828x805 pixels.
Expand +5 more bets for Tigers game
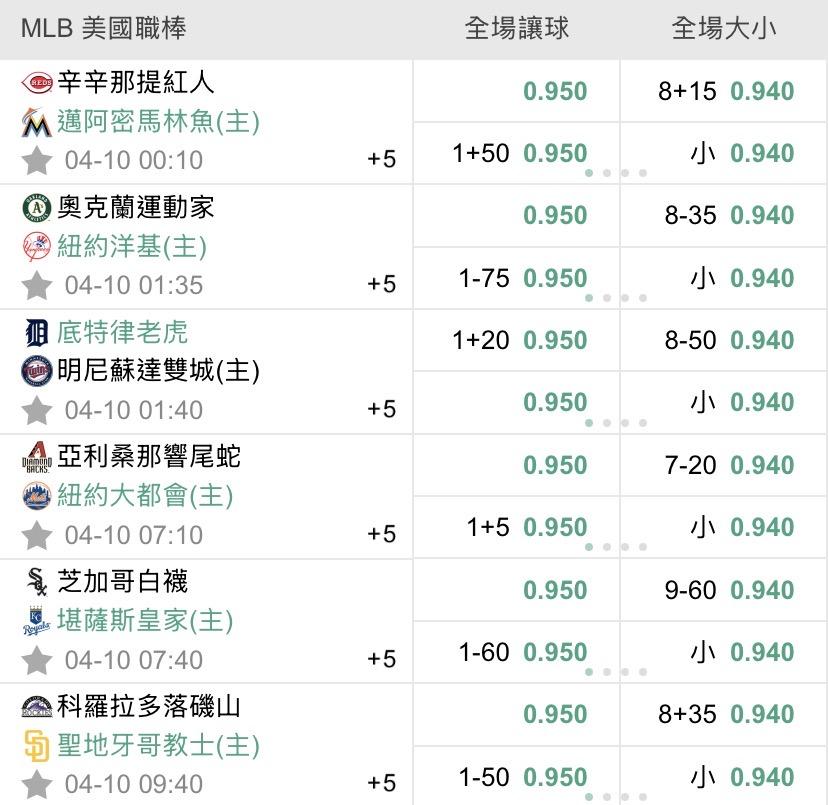382,409
